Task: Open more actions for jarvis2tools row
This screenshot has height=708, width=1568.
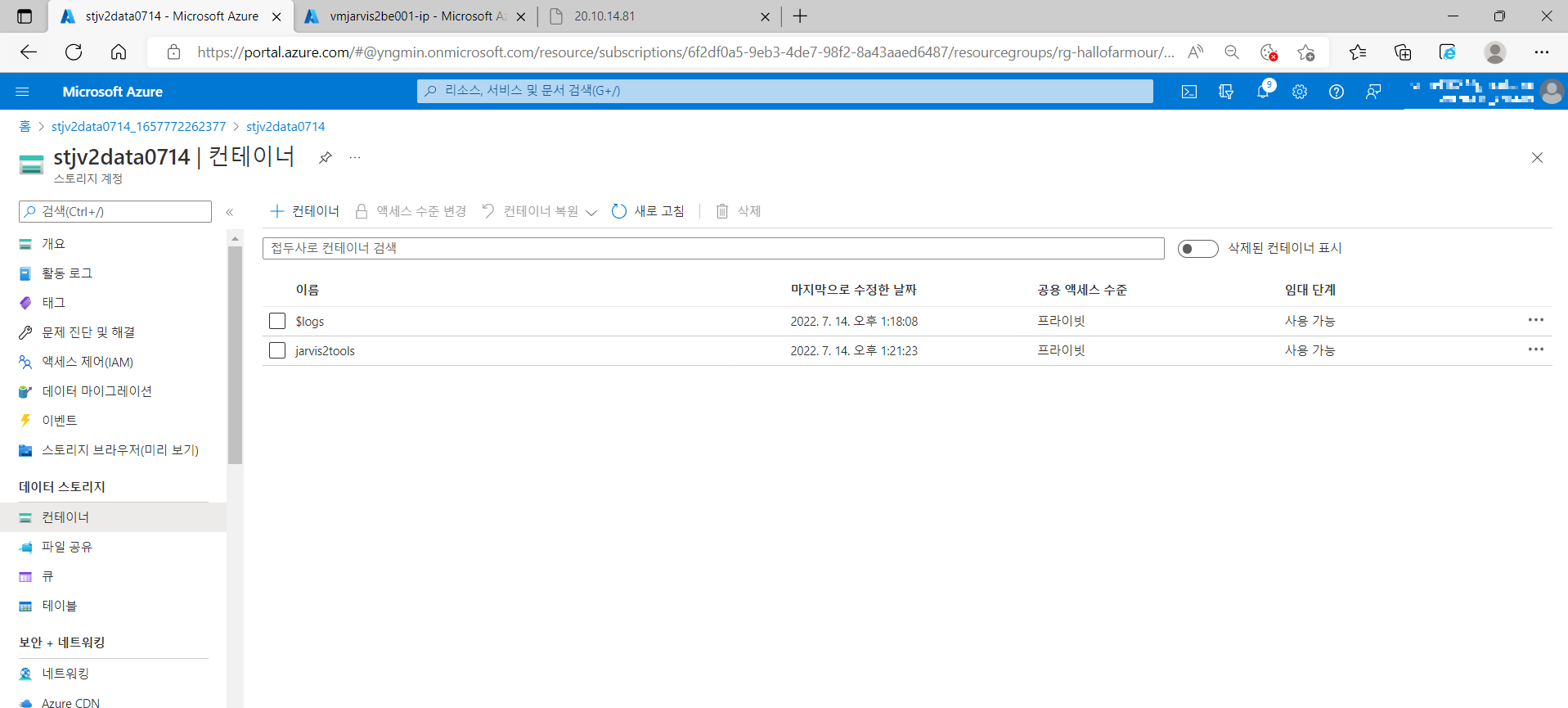Action: click(x=1535, y=349)
